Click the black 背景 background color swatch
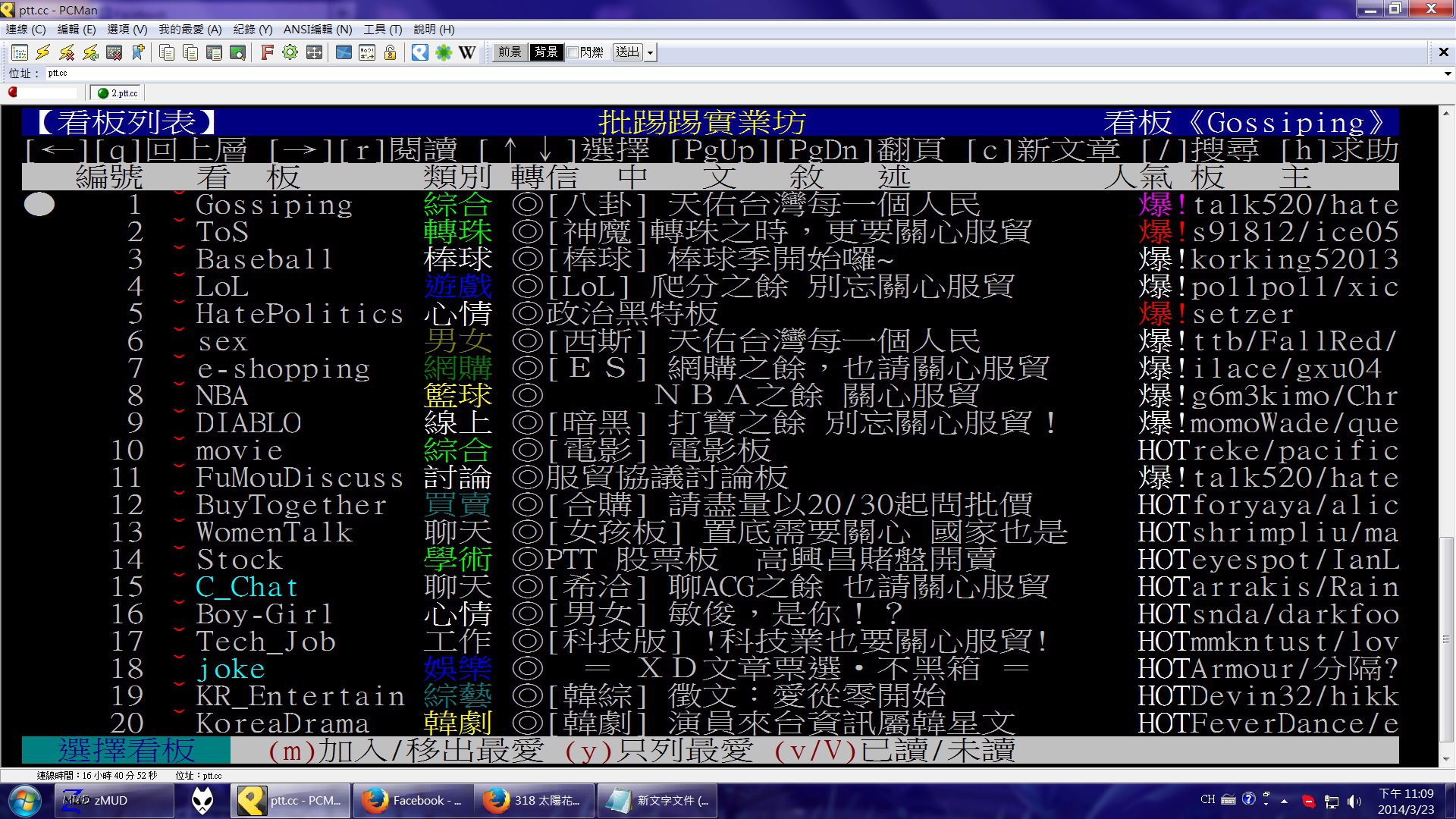 pyautogui.click(x=546, y=52)
